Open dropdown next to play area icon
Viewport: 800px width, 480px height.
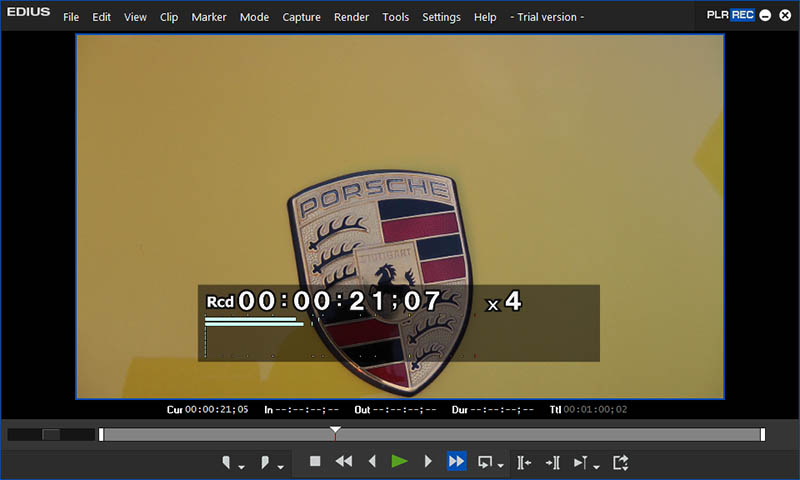(x=596, y=466)
